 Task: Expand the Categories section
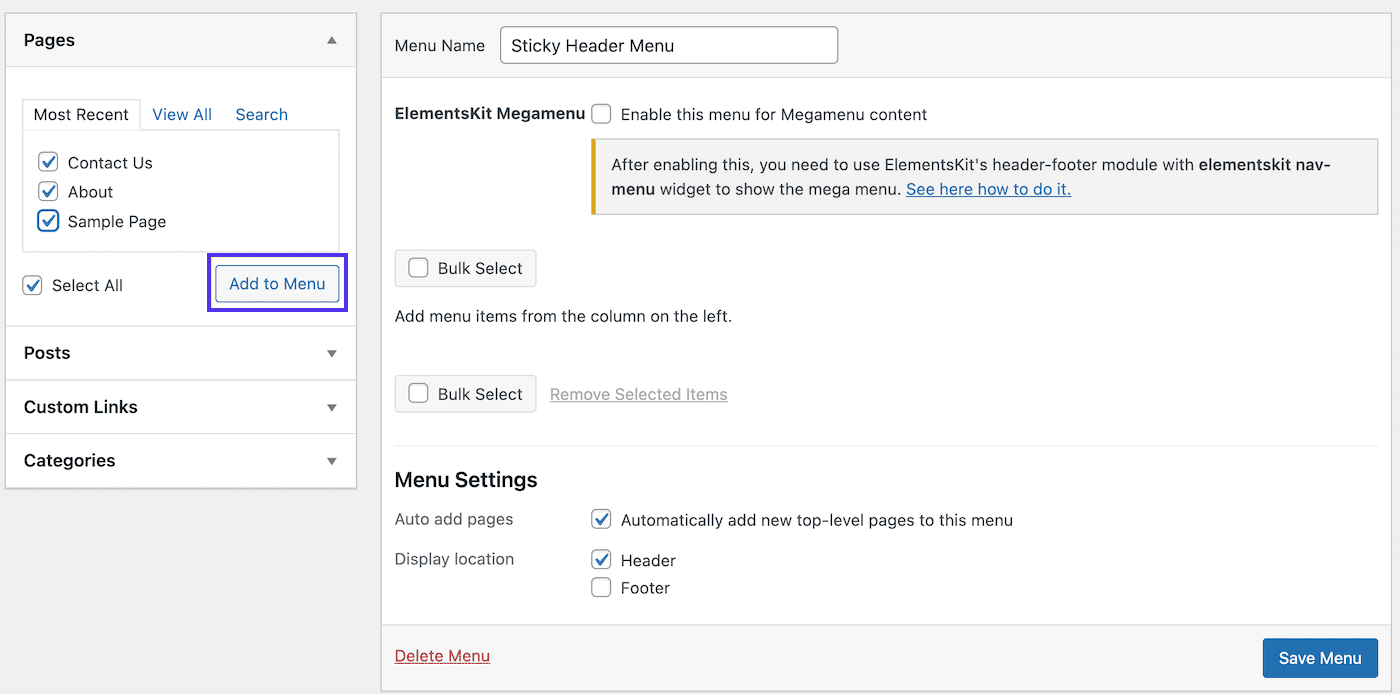[x=331, y=461]
